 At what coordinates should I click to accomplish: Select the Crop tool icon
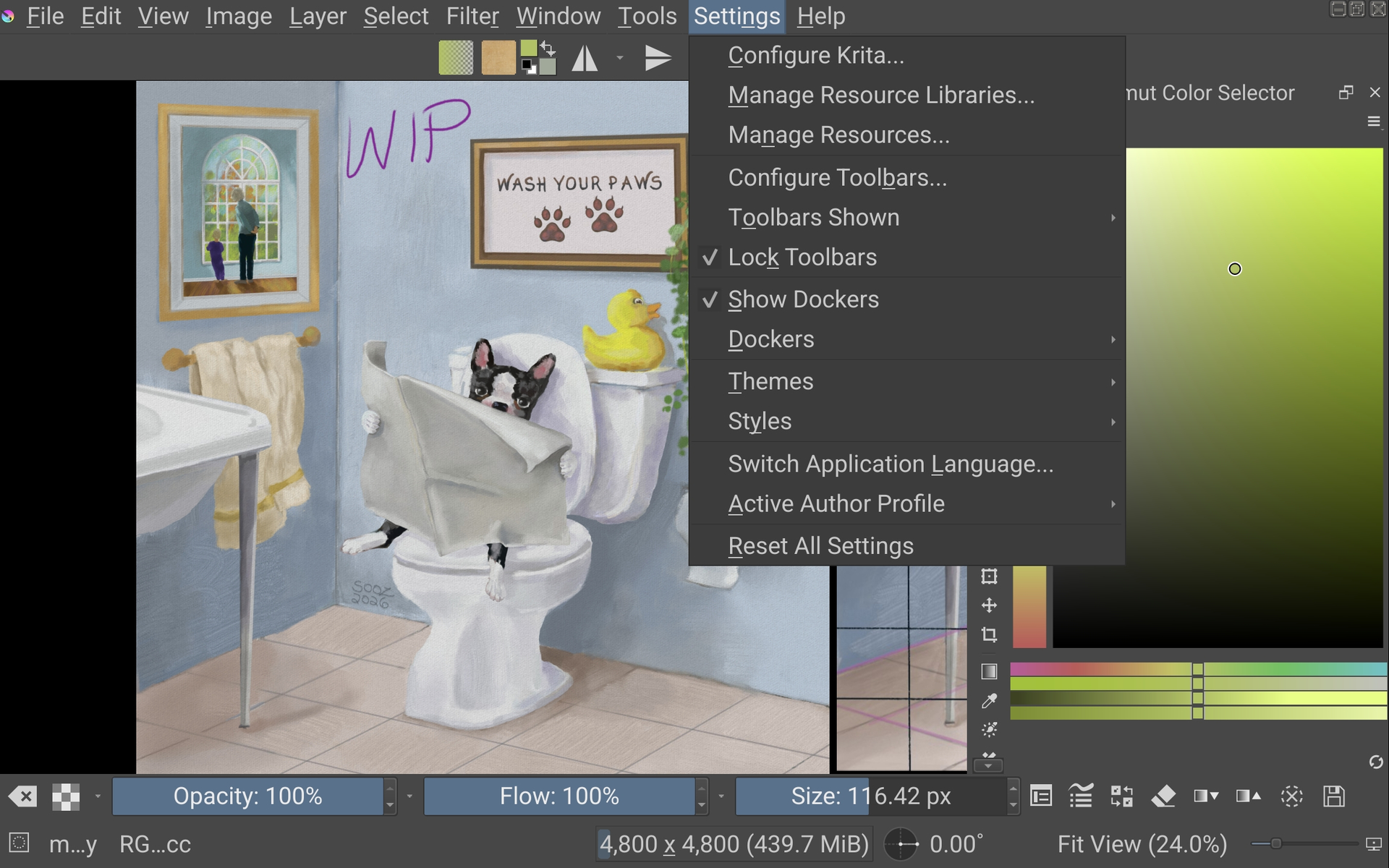989,635
